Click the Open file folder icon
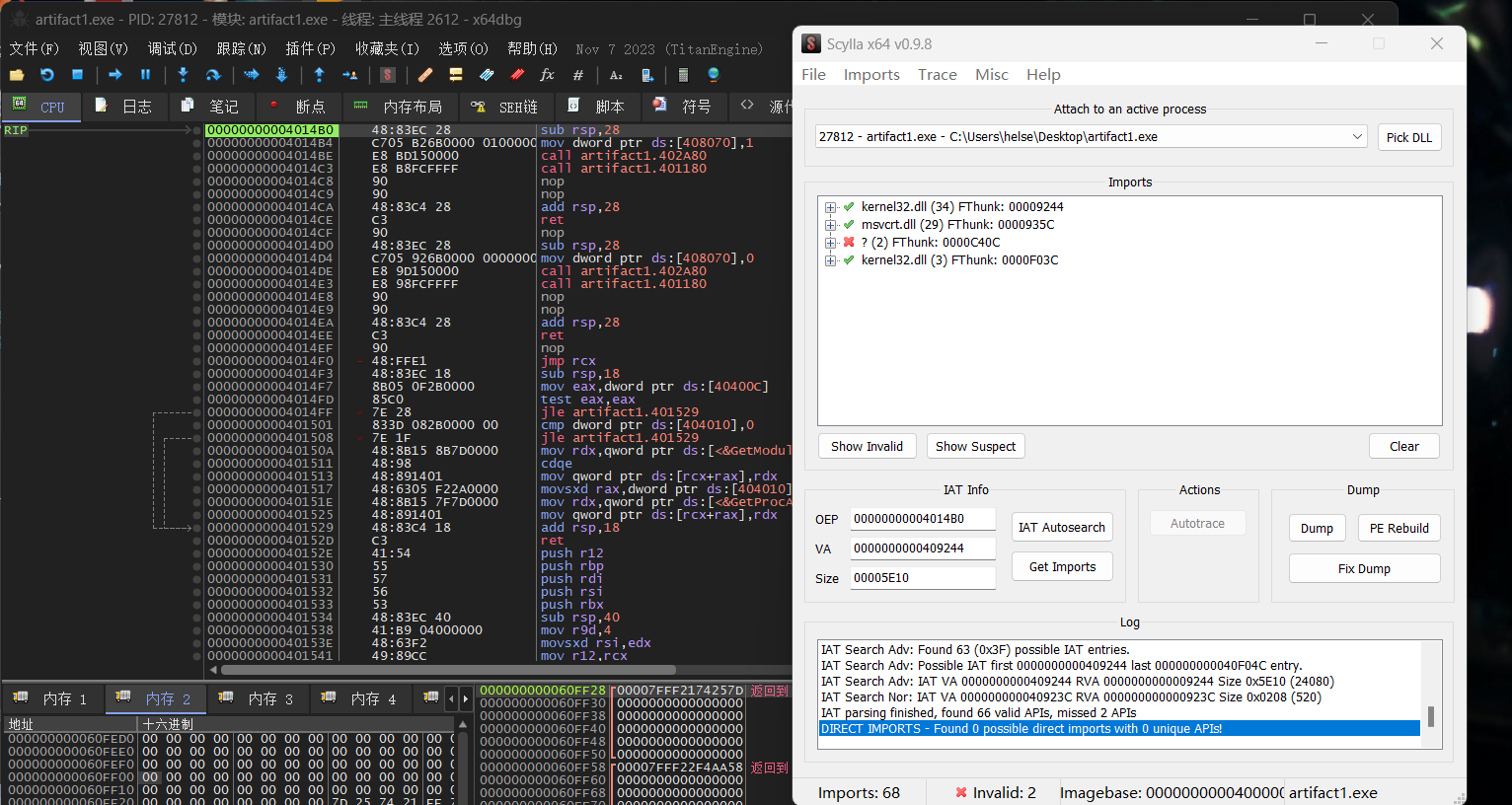Screen dimensions: 1512x805 pos(17,75)
